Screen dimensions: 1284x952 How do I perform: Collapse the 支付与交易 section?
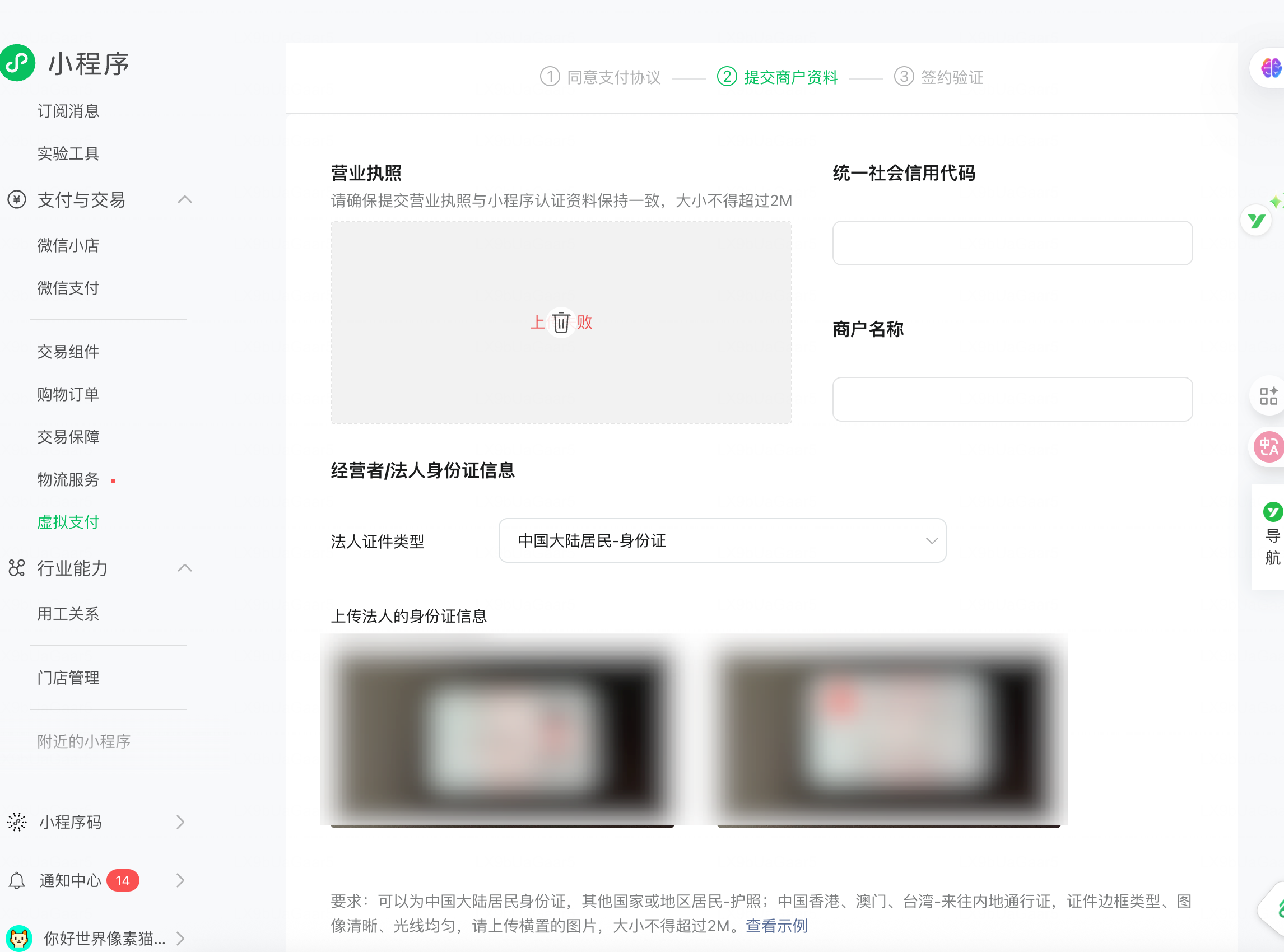(184, 200)
